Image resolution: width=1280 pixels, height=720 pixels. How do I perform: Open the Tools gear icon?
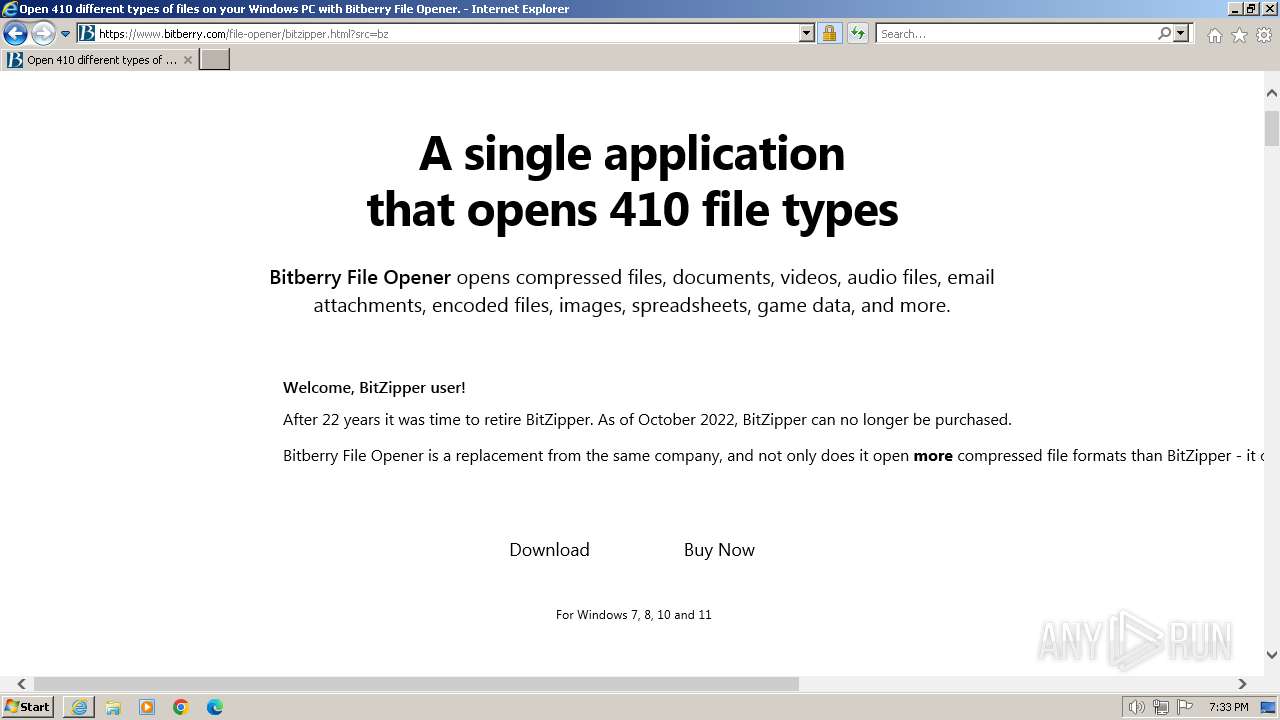tap(1264, 35)
